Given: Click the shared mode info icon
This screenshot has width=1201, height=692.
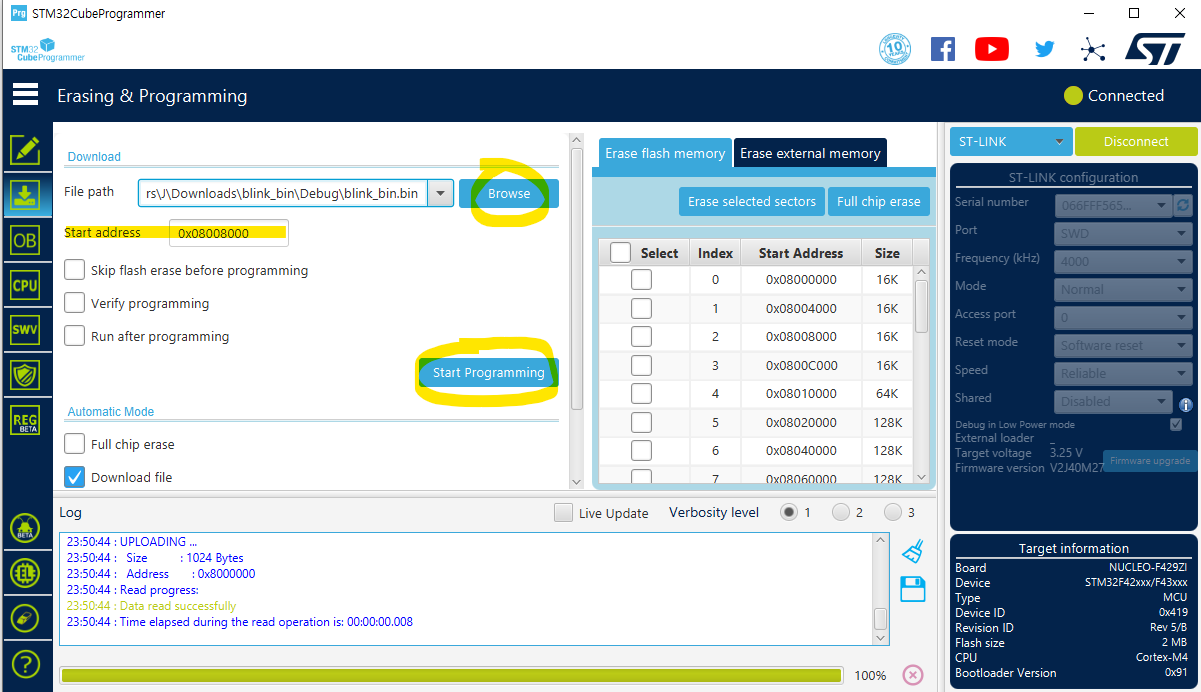Looking at the screenshot, I should pos(1186,405).
